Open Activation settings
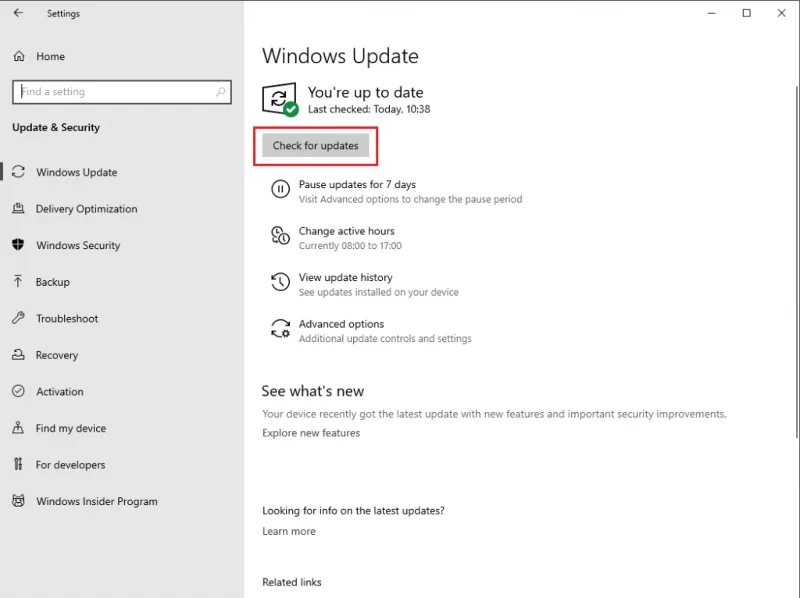800x598 pixels. 60,391
